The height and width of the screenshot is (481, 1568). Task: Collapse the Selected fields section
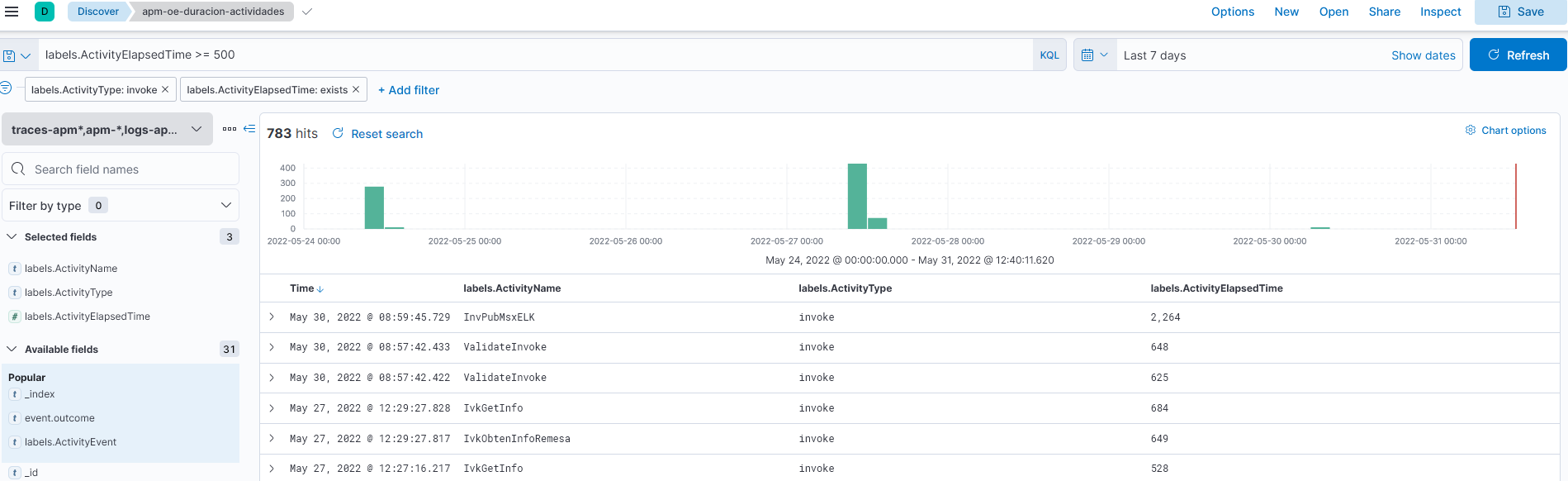pos(12,237)
